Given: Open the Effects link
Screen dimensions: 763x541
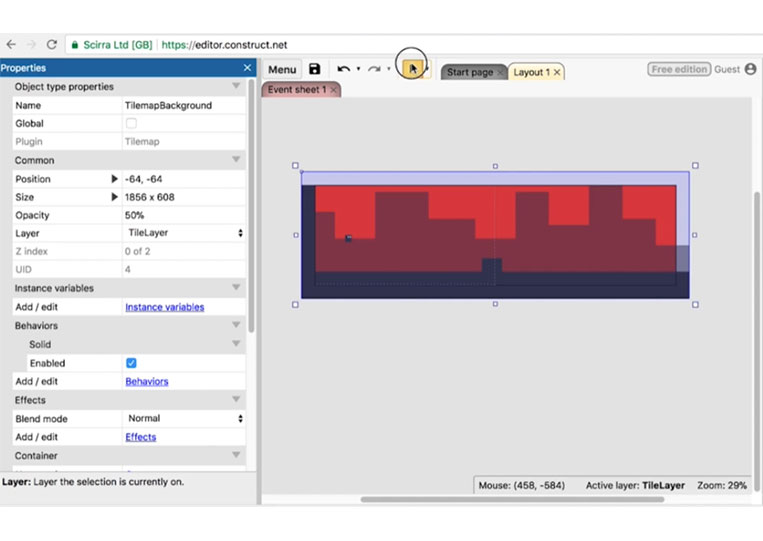Looking at the screenshot, I should [141, 437].
